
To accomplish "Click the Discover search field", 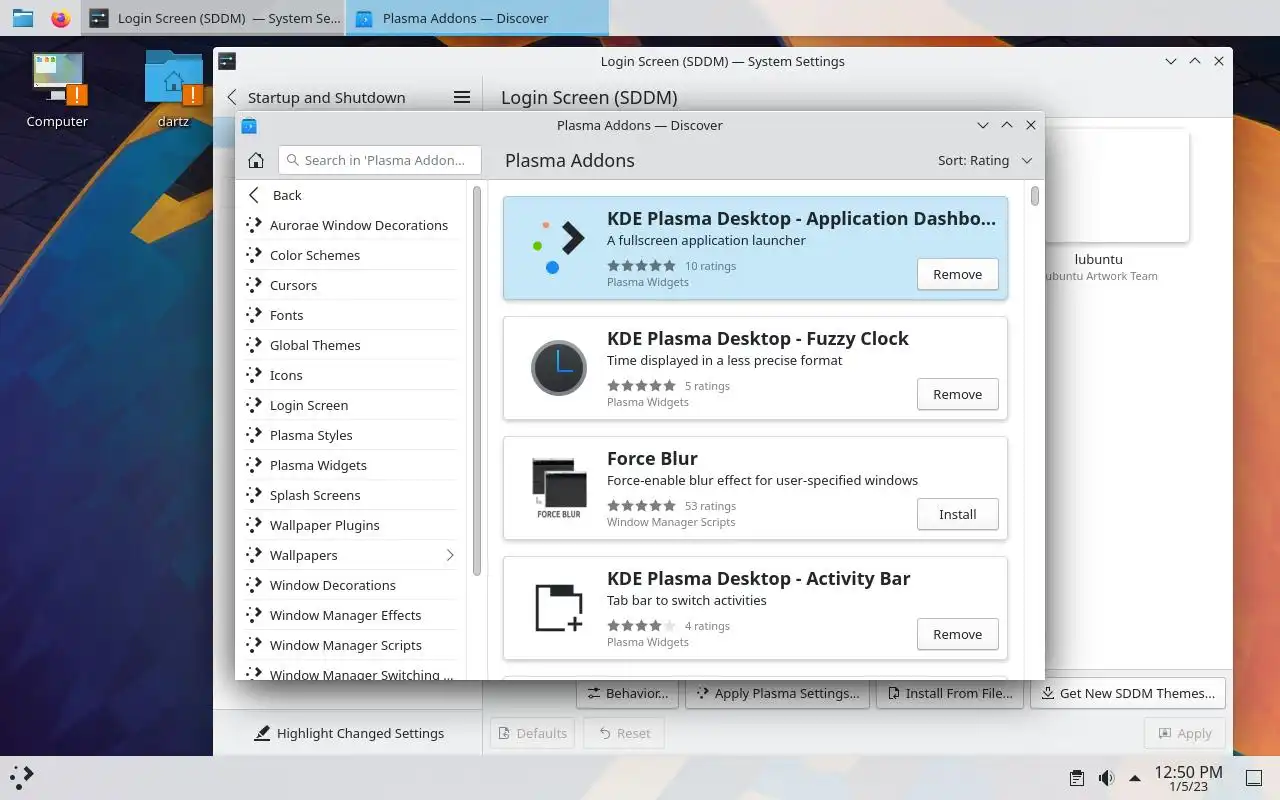I will 380,160.
